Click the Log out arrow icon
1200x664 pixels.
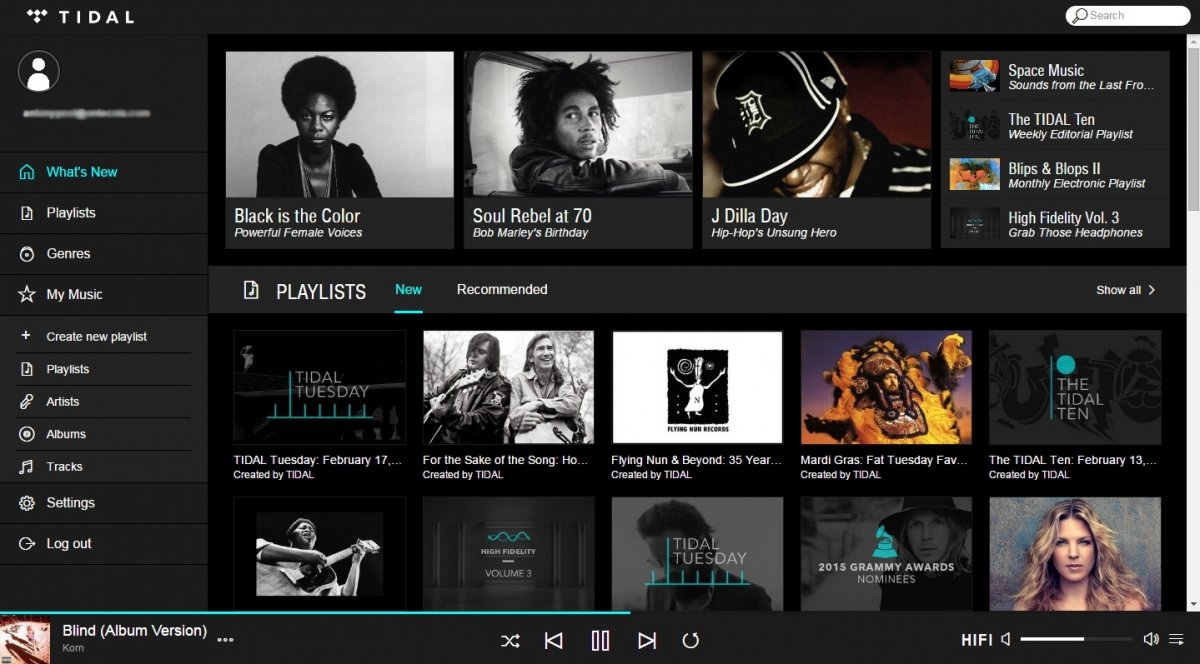pos(27,544)
